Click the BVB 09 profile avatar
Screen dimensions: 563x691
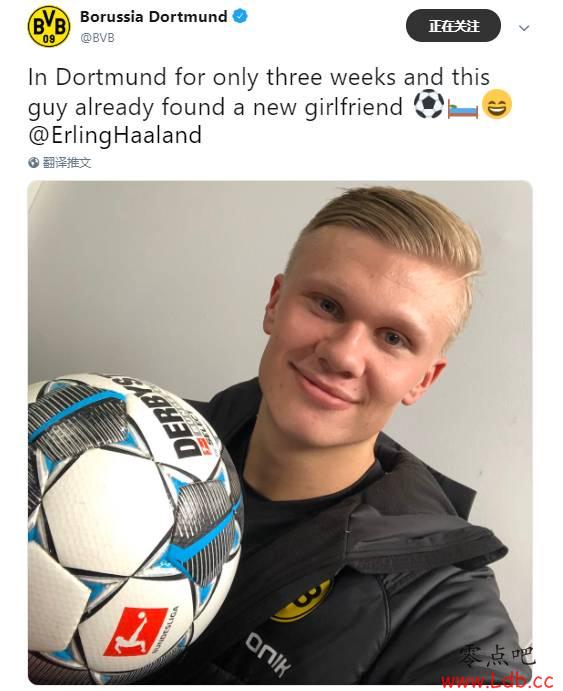click(49, 26)
